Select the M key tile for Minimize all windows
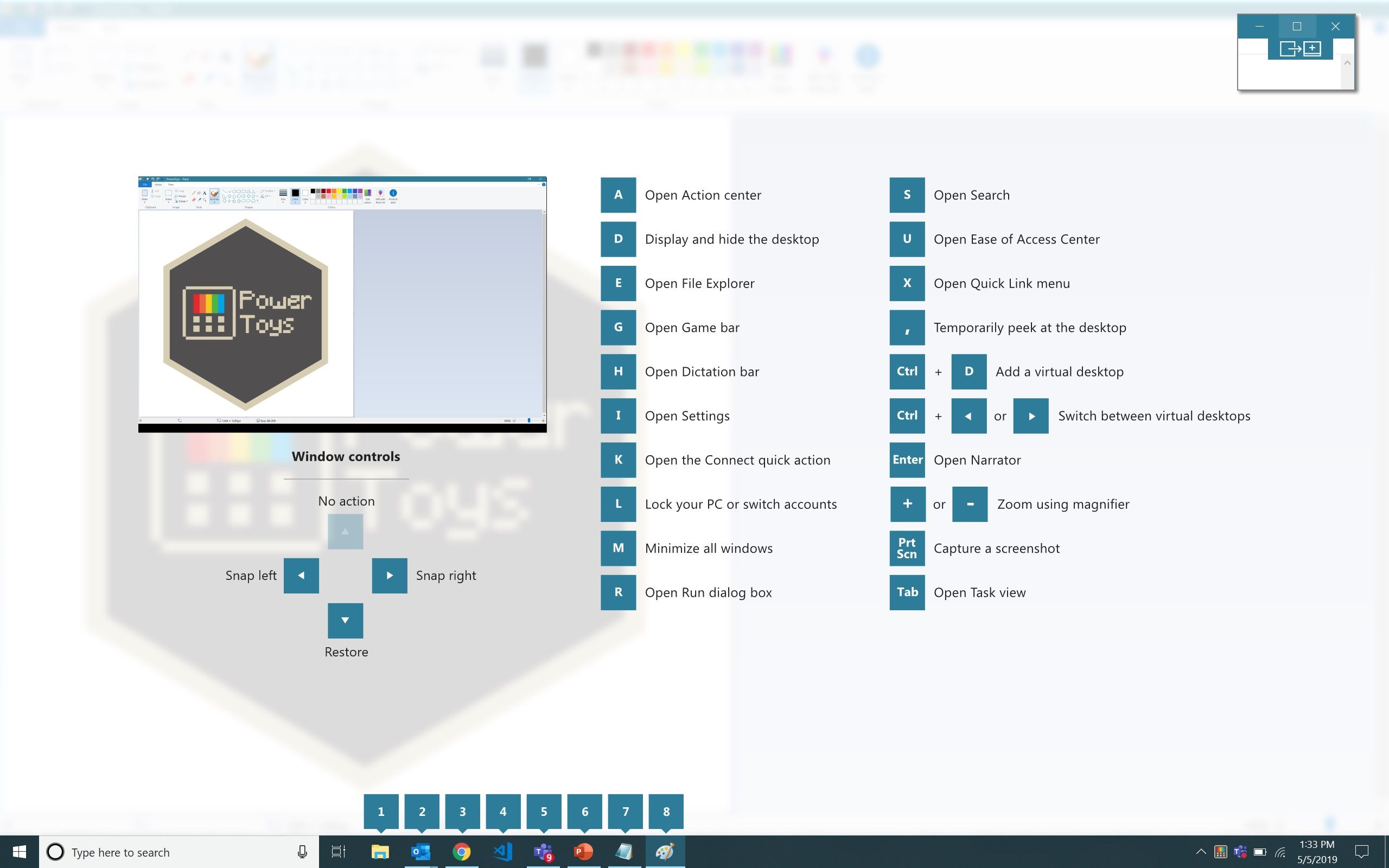The image size is (1389, 868). tap(618, 548)
